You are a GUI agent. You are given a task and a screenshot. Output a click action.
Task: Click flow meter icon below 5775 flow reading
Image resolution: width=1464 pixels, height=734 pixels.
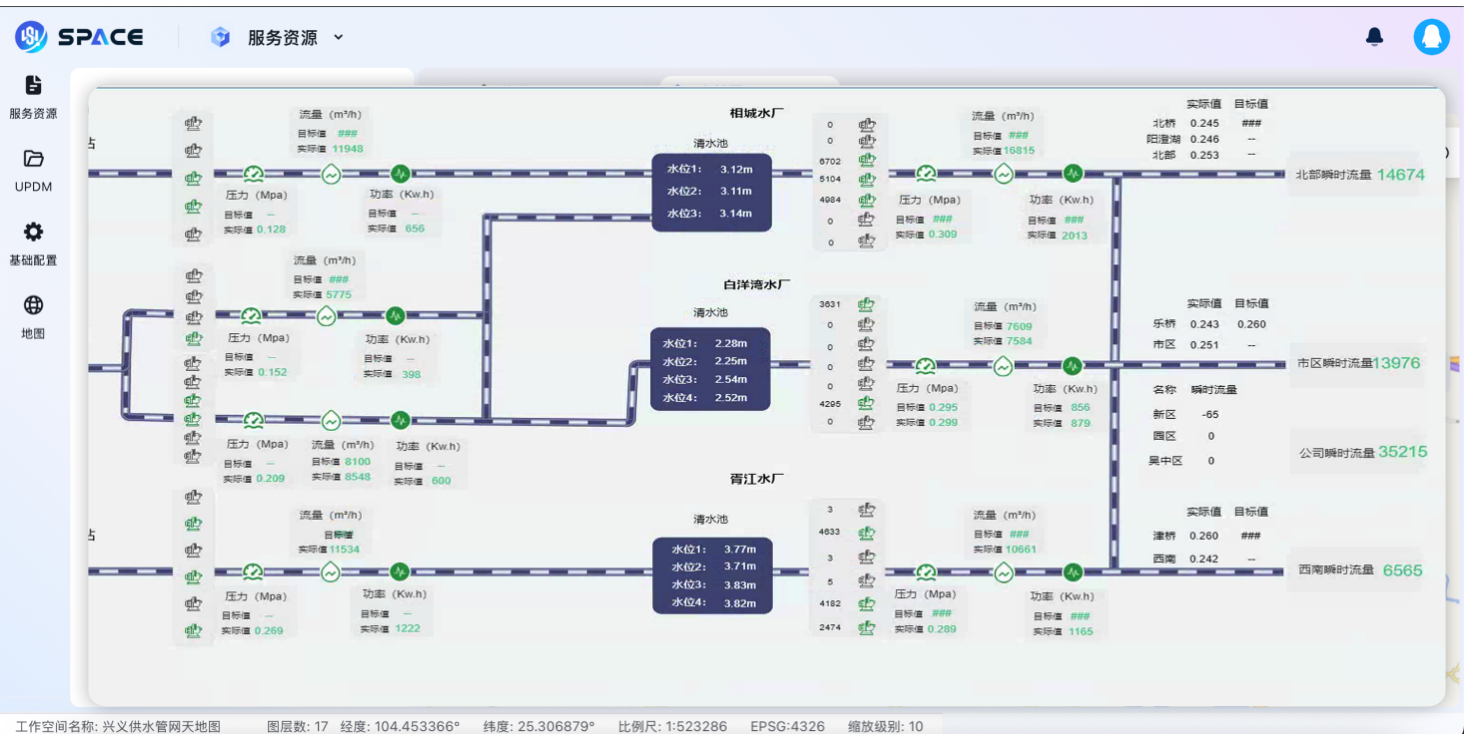point(326,316)
